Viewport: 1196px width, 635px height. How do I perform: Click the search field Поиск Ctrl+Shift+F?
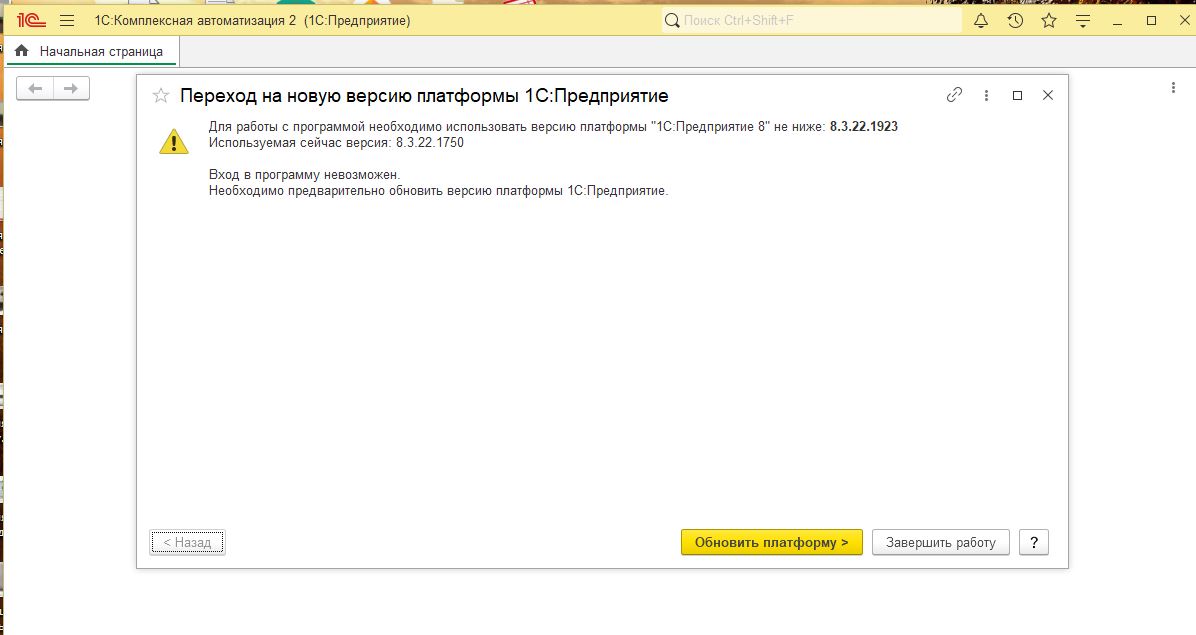812,21
